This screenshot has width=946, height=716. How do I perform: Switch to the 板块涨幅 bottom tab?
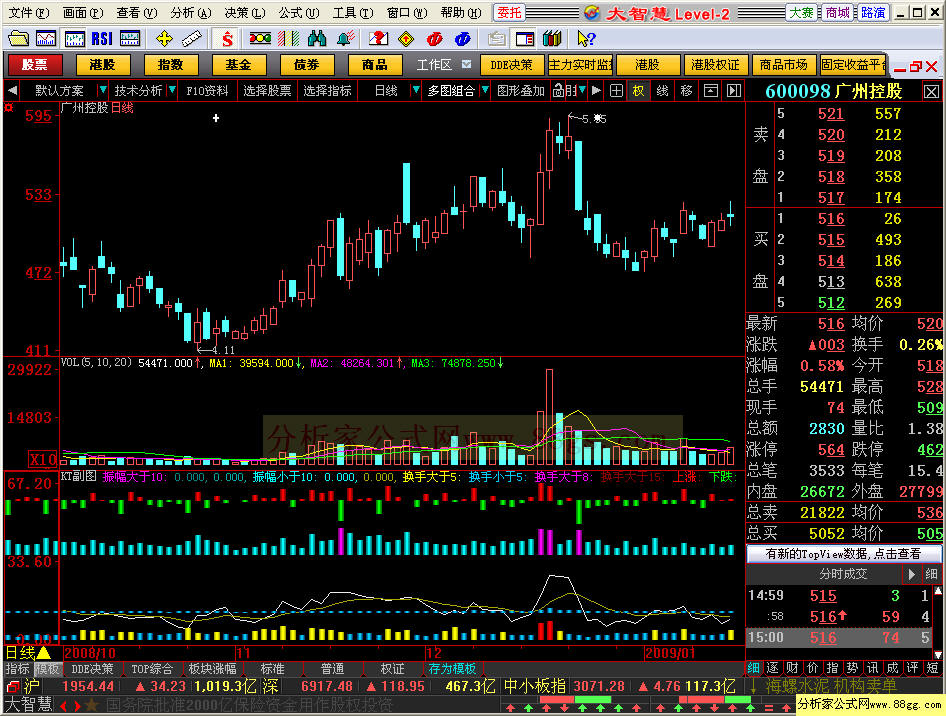(212, 668)
